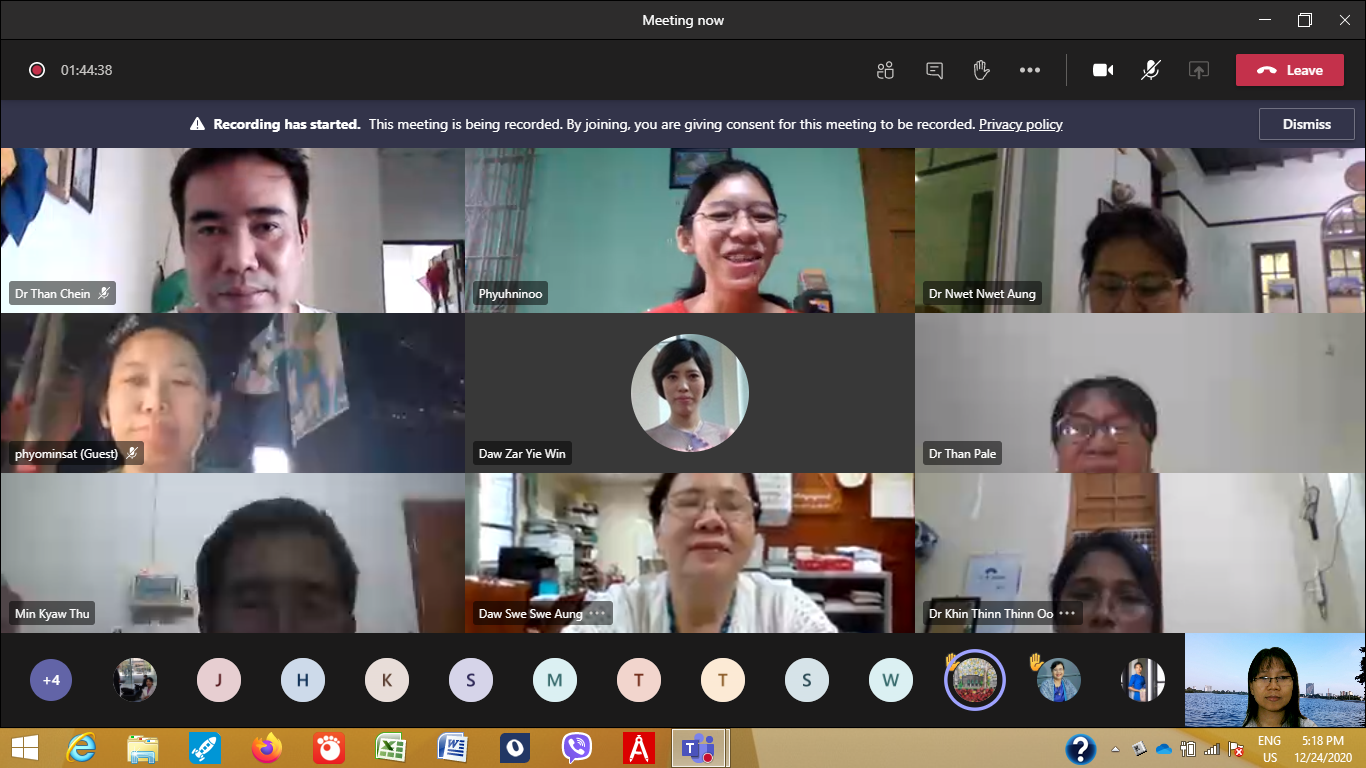Show the participants panel
The image size is (1366, 768).
coord(885,70)
